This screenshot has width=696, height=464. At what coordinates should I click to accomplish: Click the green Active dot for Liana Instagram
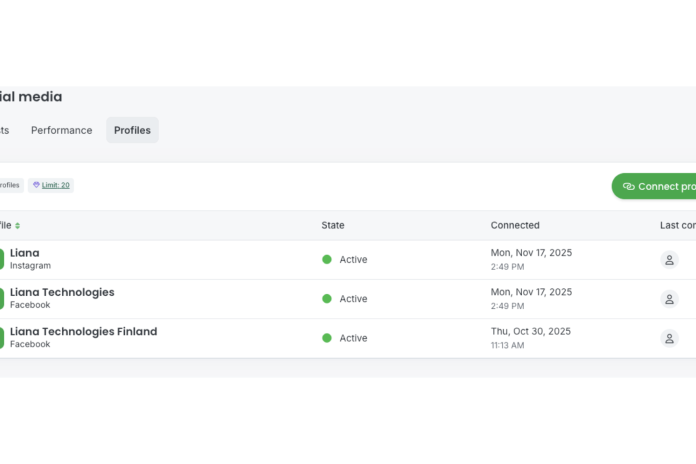coord(326,260)
